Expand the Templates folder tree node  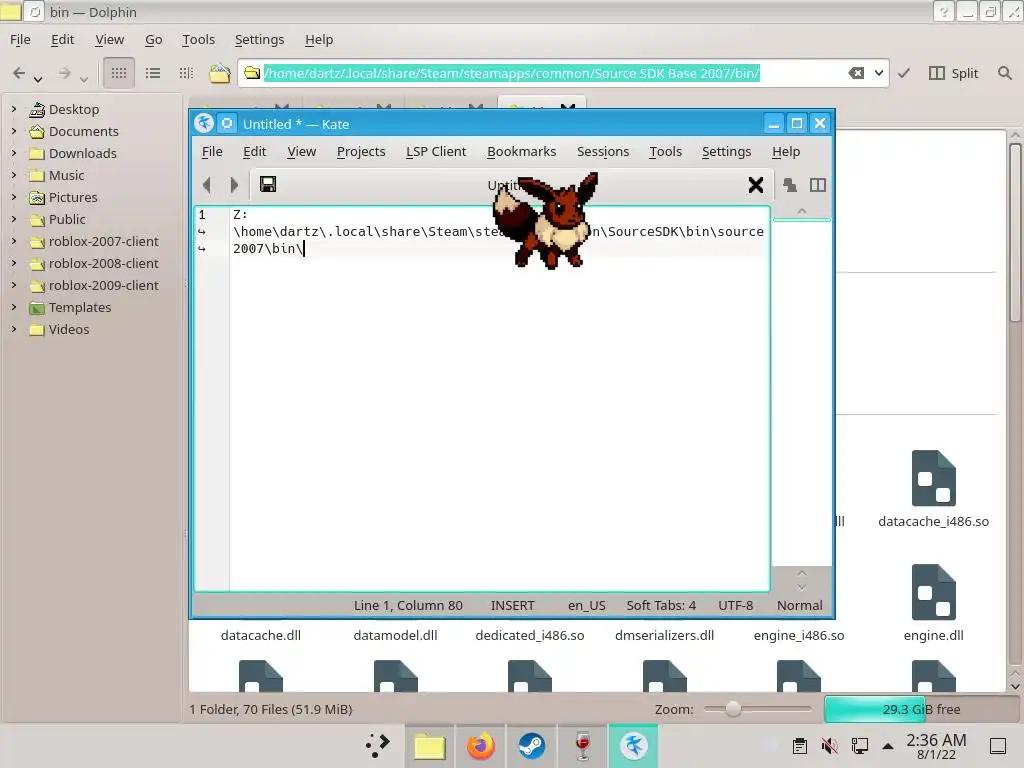tap(14, 307)
